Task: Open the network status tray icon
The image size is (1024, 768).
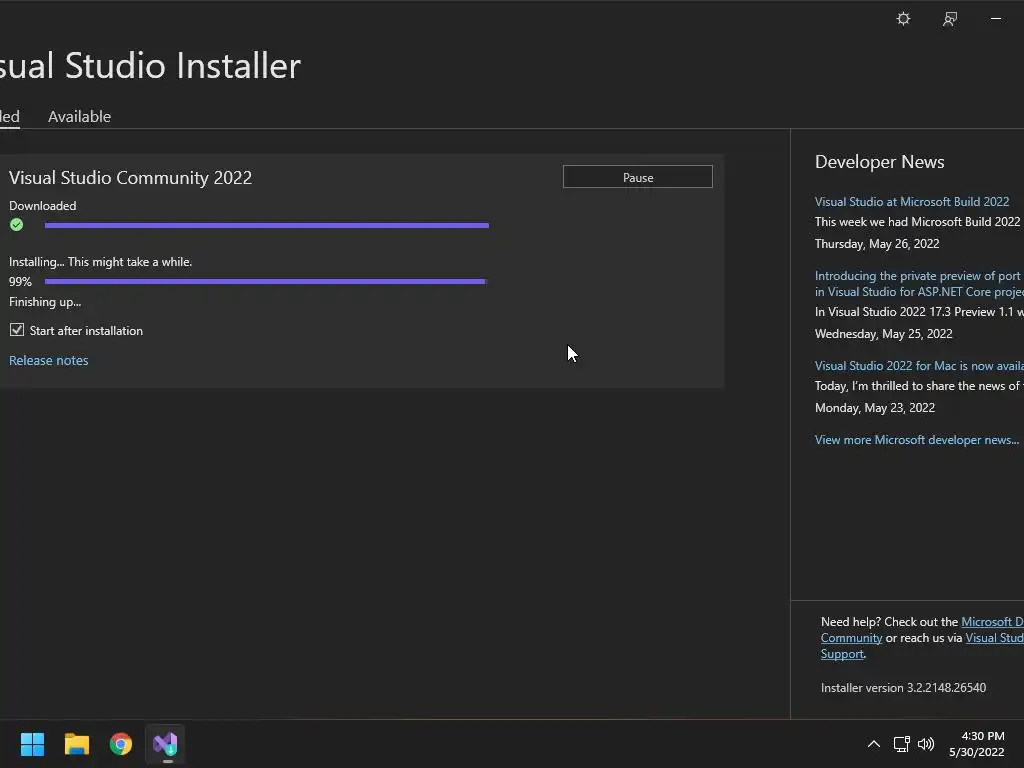Action: pos(901,744)
